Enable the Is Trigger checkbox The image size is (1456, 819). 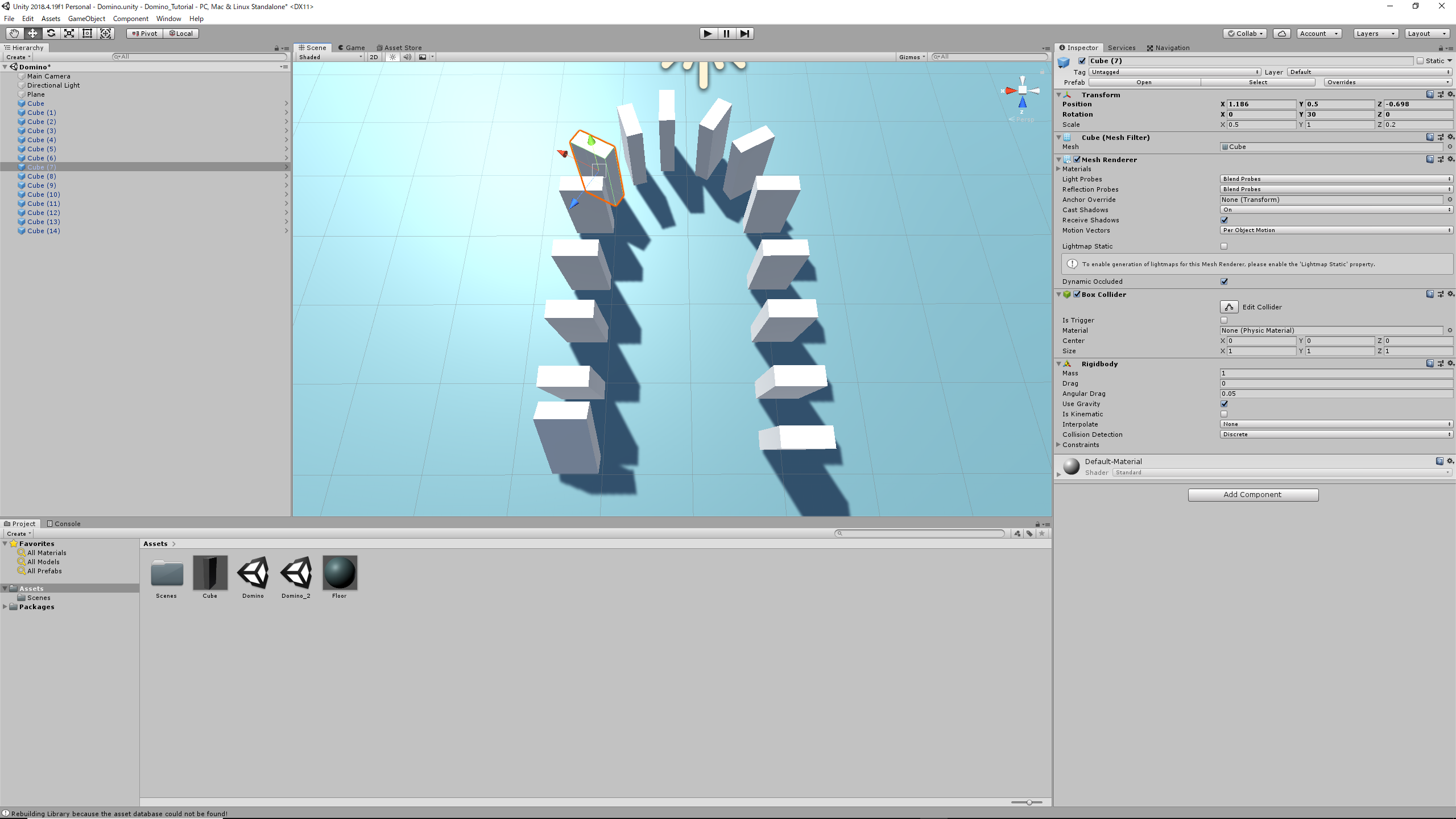point(1224,320)
